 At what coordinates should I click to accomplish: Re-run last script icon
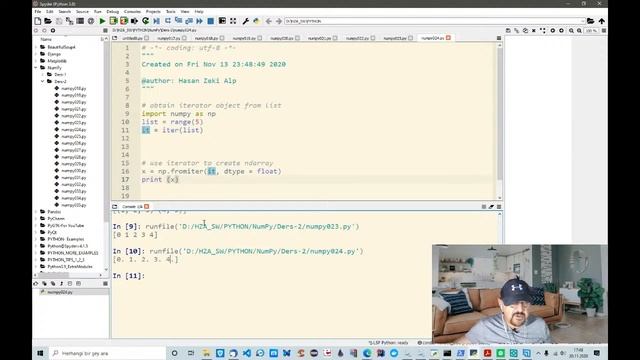pyautogui.click(x=145, y=21)
